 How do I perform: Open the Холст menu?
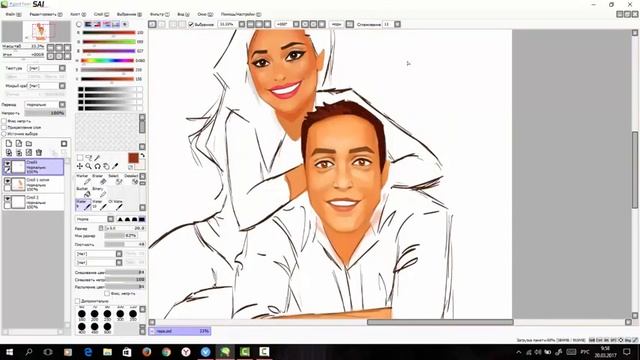pyautogui.click(x=78, y=14)
